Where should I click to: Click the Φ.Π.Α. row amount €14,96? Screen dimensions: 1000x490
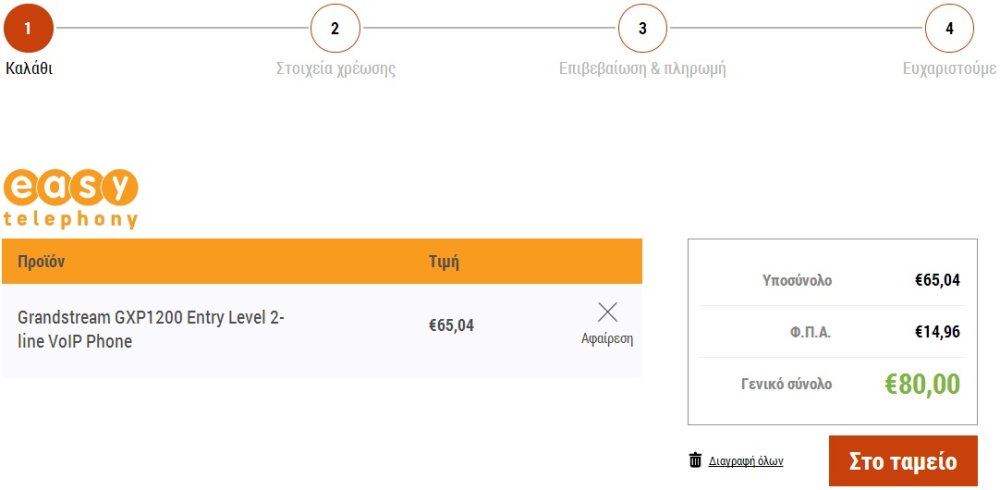point(938,332)
